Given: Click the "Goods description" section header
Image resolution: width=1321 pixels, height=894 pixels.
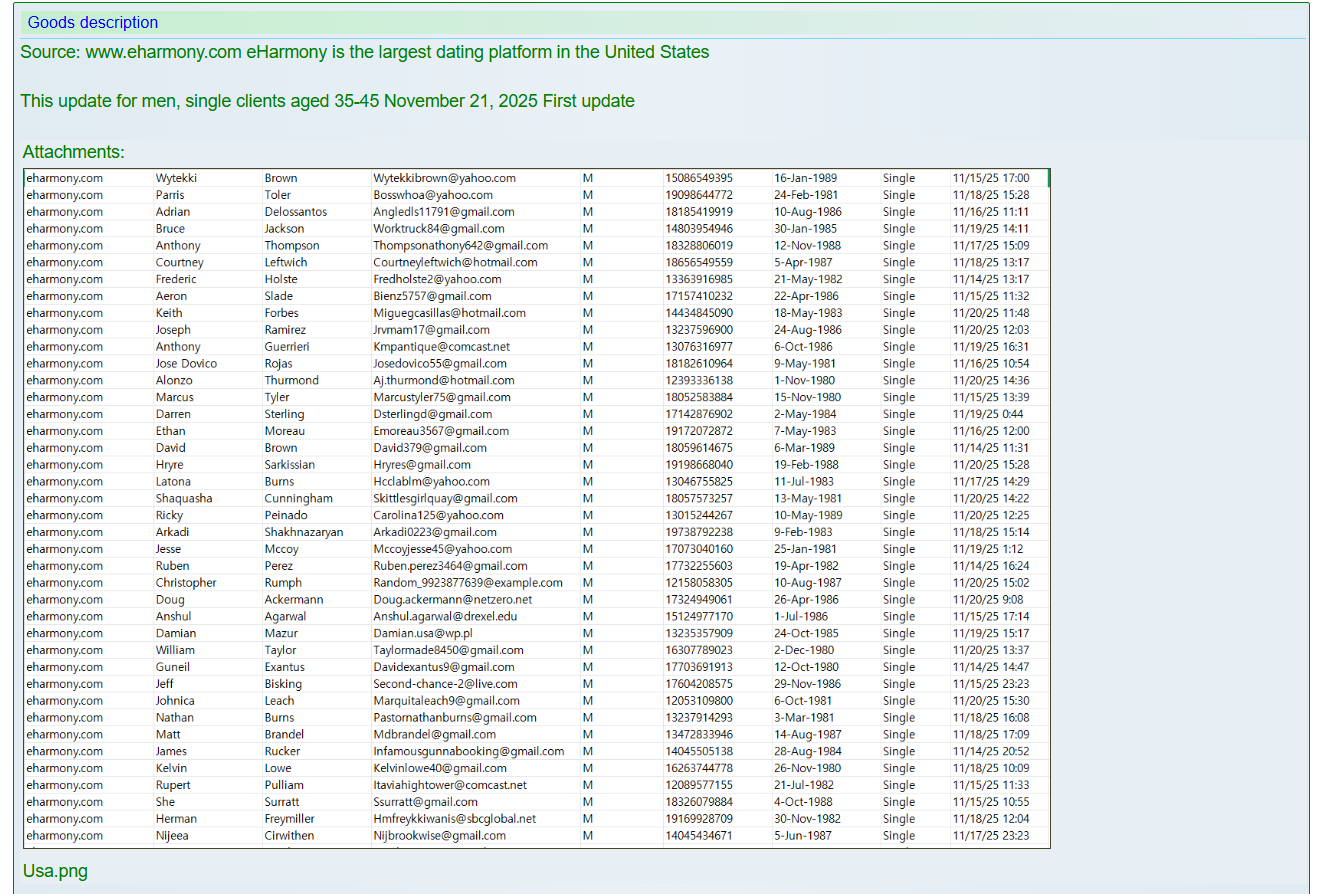Looking at the screenshot, I should click(93, 22).
